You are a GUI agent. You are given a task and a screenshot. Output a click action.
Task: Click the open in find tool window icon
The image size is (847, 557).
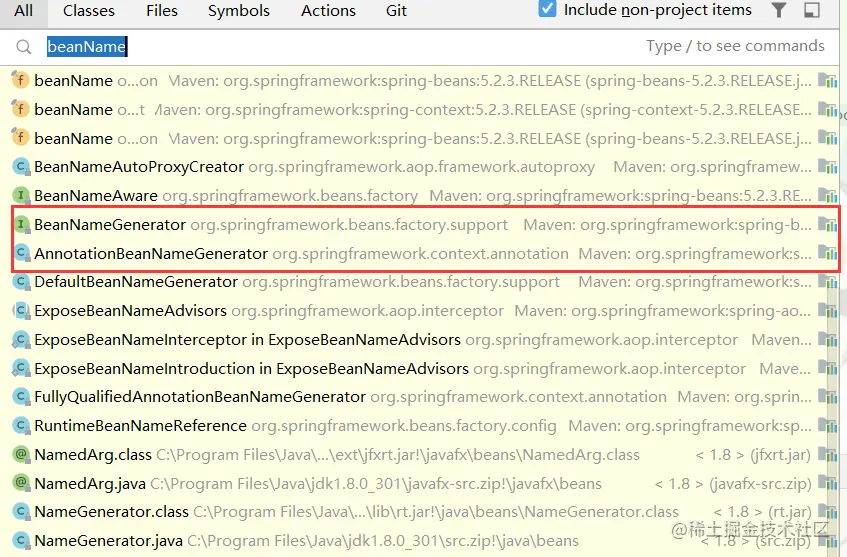[x=811, y=10]
